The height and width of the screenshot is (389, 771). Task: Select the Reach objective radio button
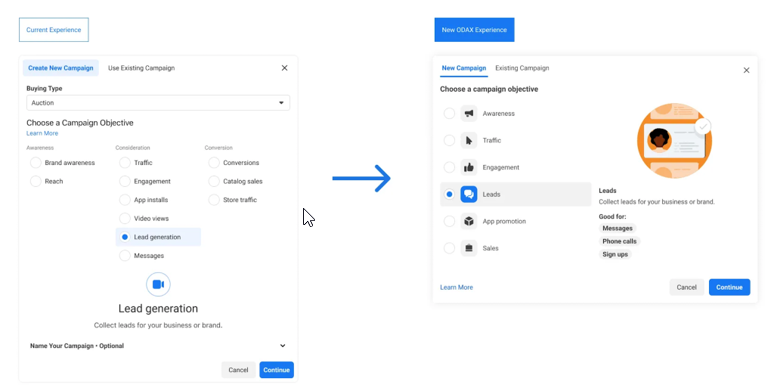pos(35,181)
